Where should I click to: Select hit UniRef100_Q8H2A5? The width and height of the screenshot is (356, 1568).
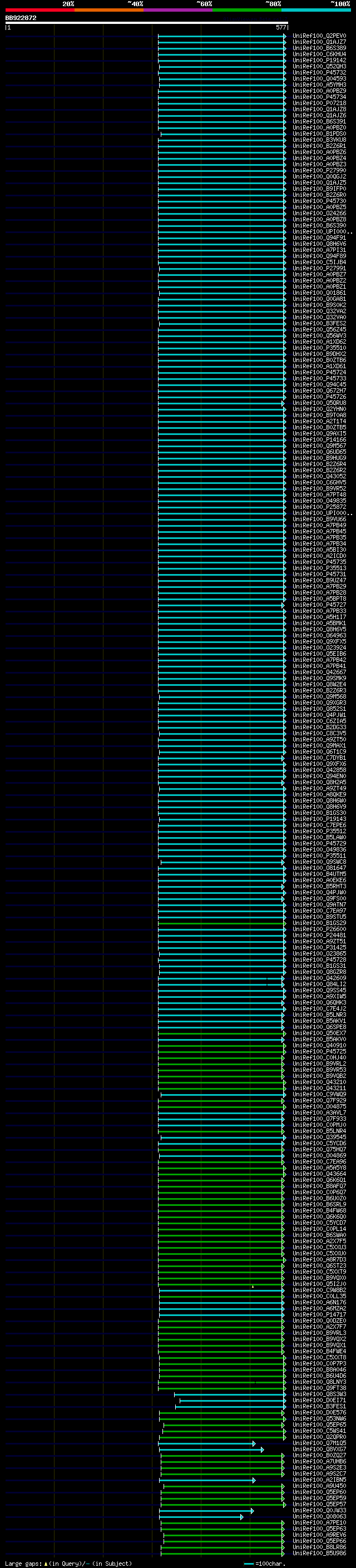[319, 782]
